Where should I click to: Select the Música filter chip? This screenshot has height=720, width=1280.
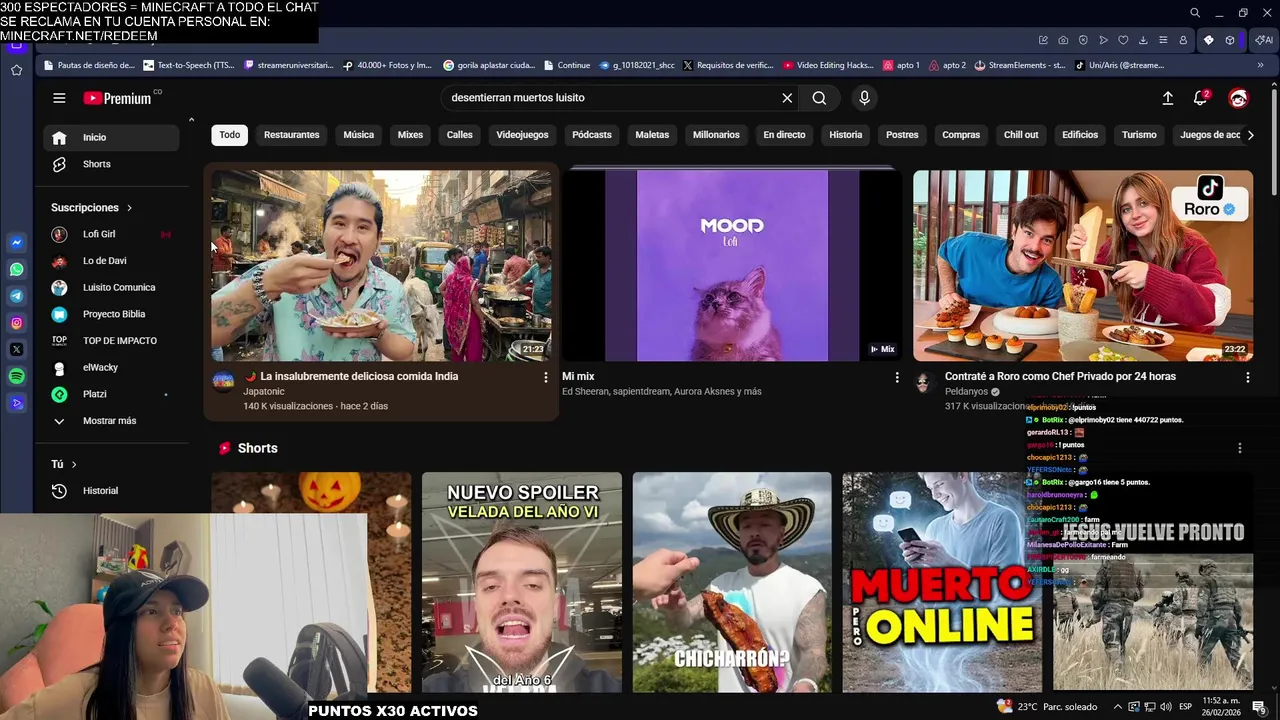[359, 135]
